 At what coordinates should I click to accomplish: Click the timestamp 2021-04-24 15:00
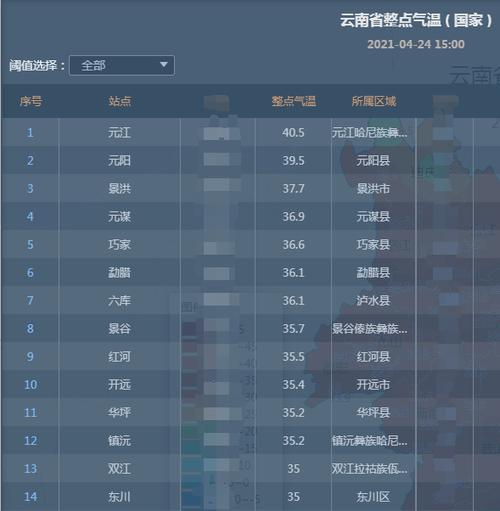416,44
